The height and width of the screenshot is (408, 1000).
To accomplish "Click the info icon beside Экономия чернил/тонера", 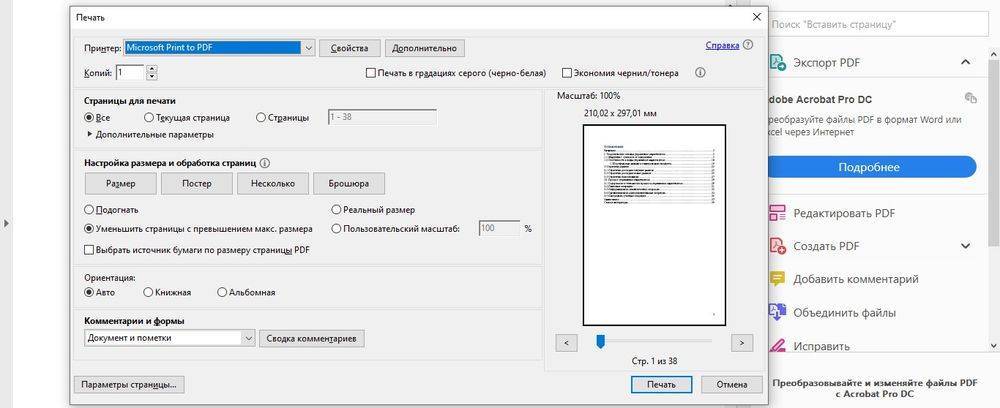I will tap(700, 73).
